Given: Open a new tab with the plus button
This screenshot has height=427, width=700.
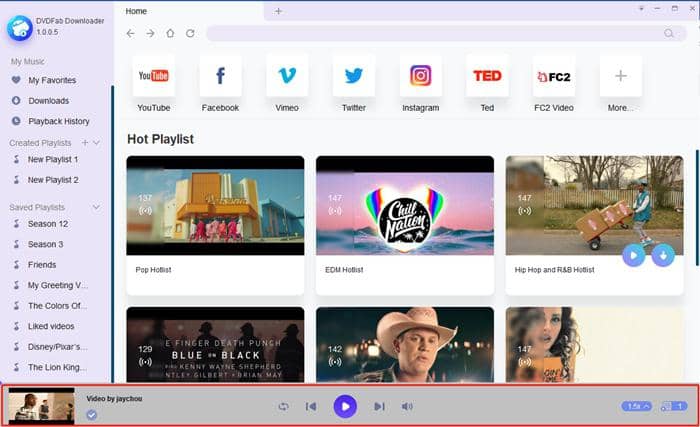Looking at the screenshot, I should tap(278, 11).
